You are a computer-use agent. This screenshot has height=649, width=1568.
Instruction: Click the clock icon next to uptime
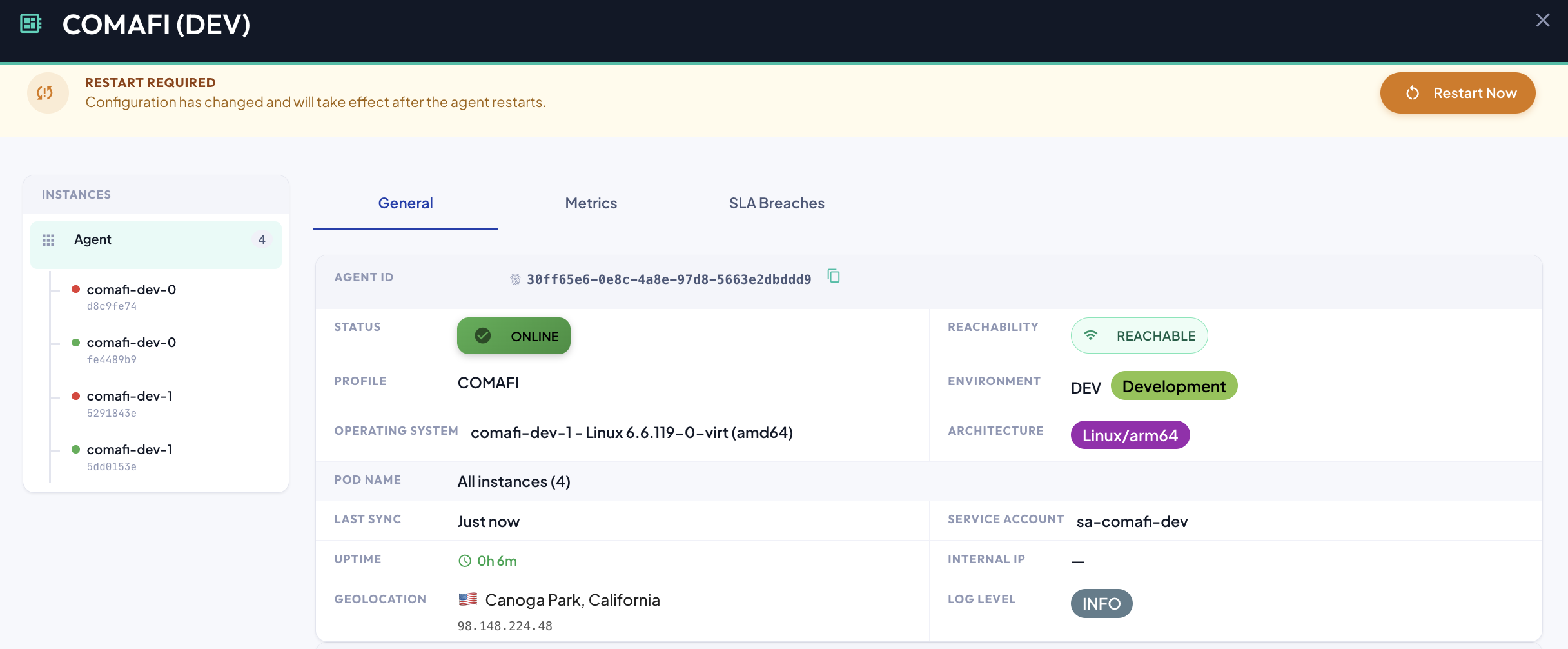pyautogui.click(x=465, y=561)
